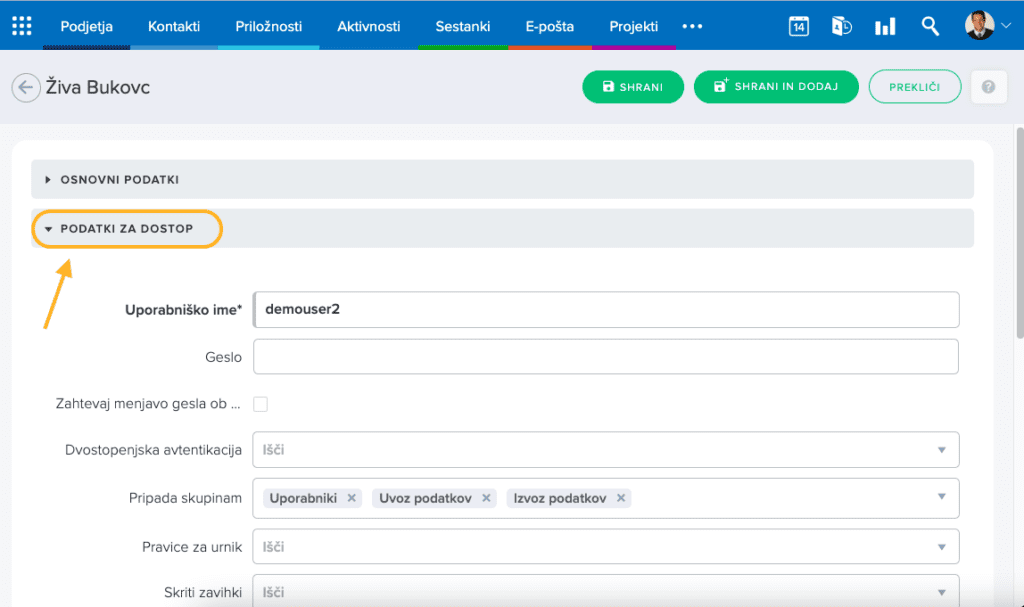The height and width of the screenshot is (607, 1024).
Task: Remove the Uporabniki group tag
Action: point(352,498)
